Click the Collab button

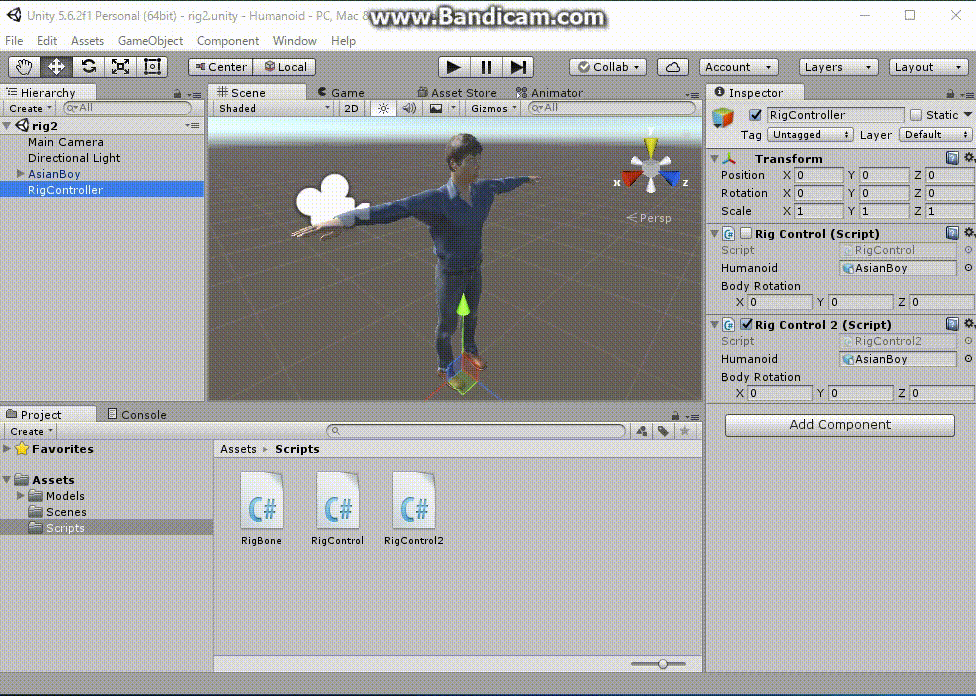pos(608,67)
